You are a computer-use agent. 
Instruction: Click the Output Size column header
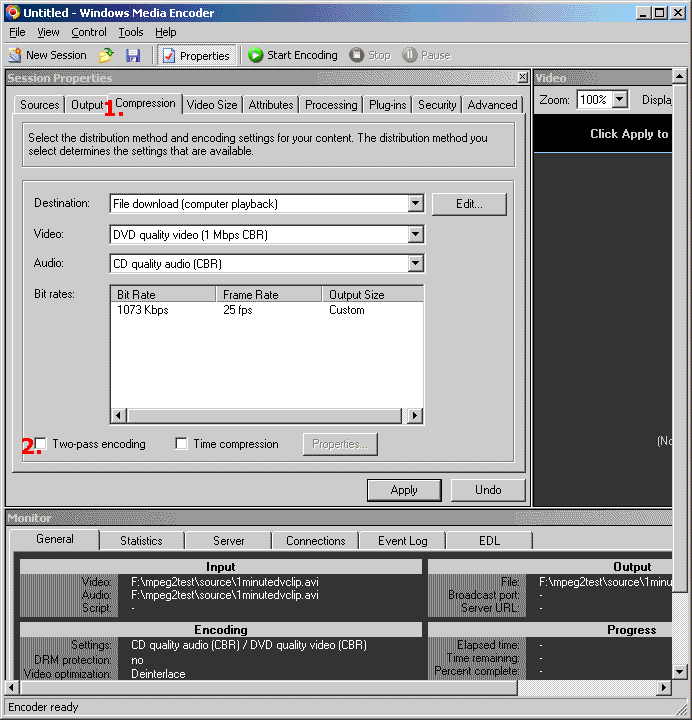pyautogui.click(x=372, y=294)
